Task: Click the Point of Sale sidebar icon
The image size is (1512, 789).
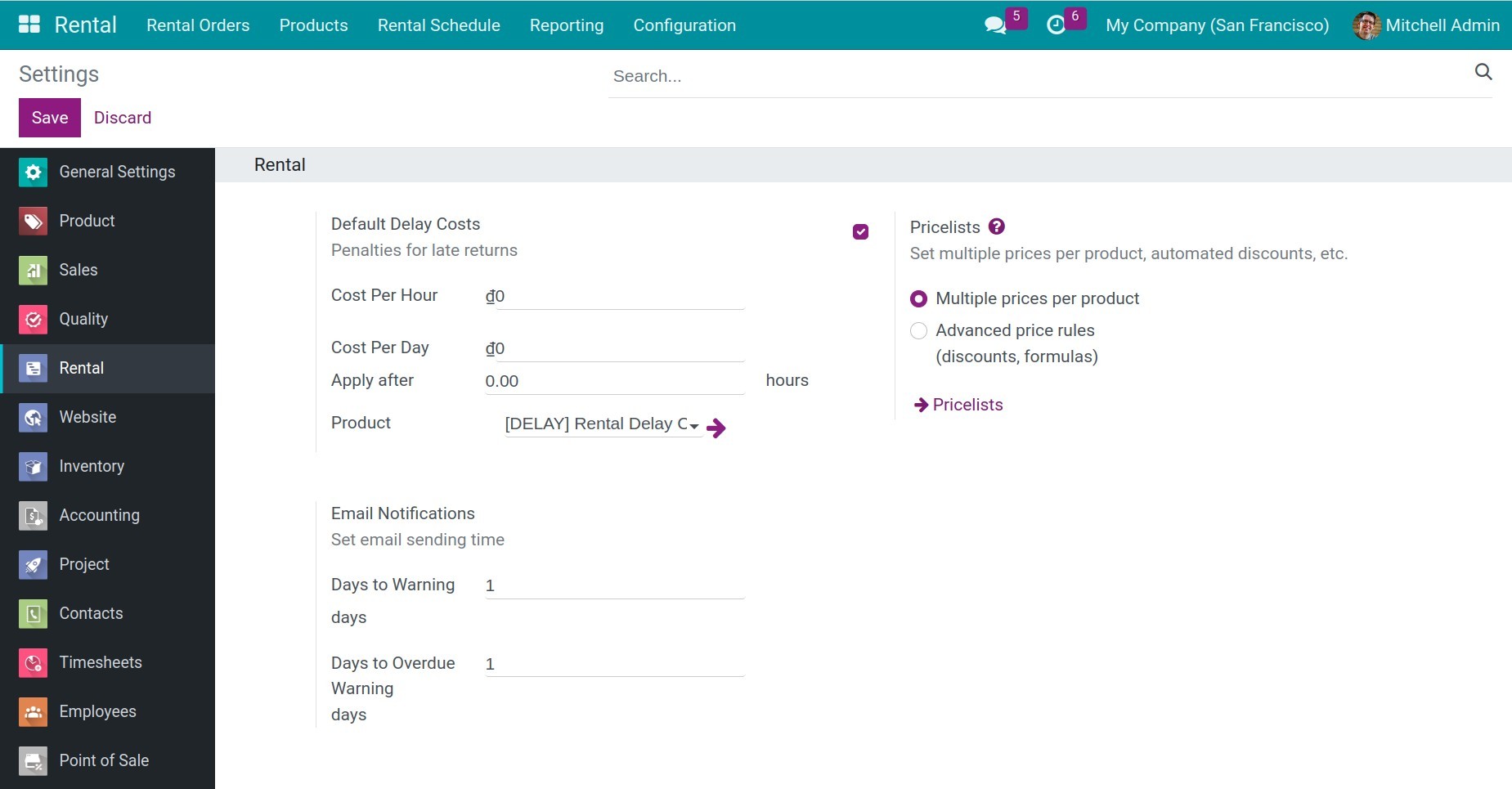Action: [x=33, y=760]
